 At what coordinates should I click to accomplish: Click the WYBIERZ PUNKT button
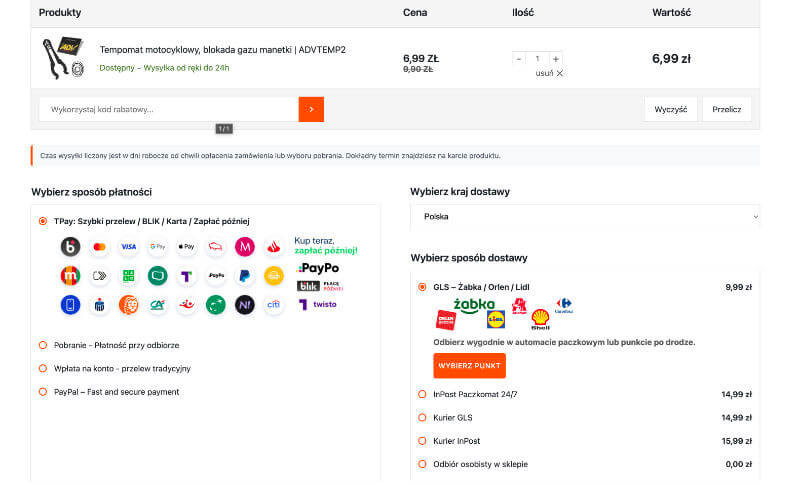point(469,366)
